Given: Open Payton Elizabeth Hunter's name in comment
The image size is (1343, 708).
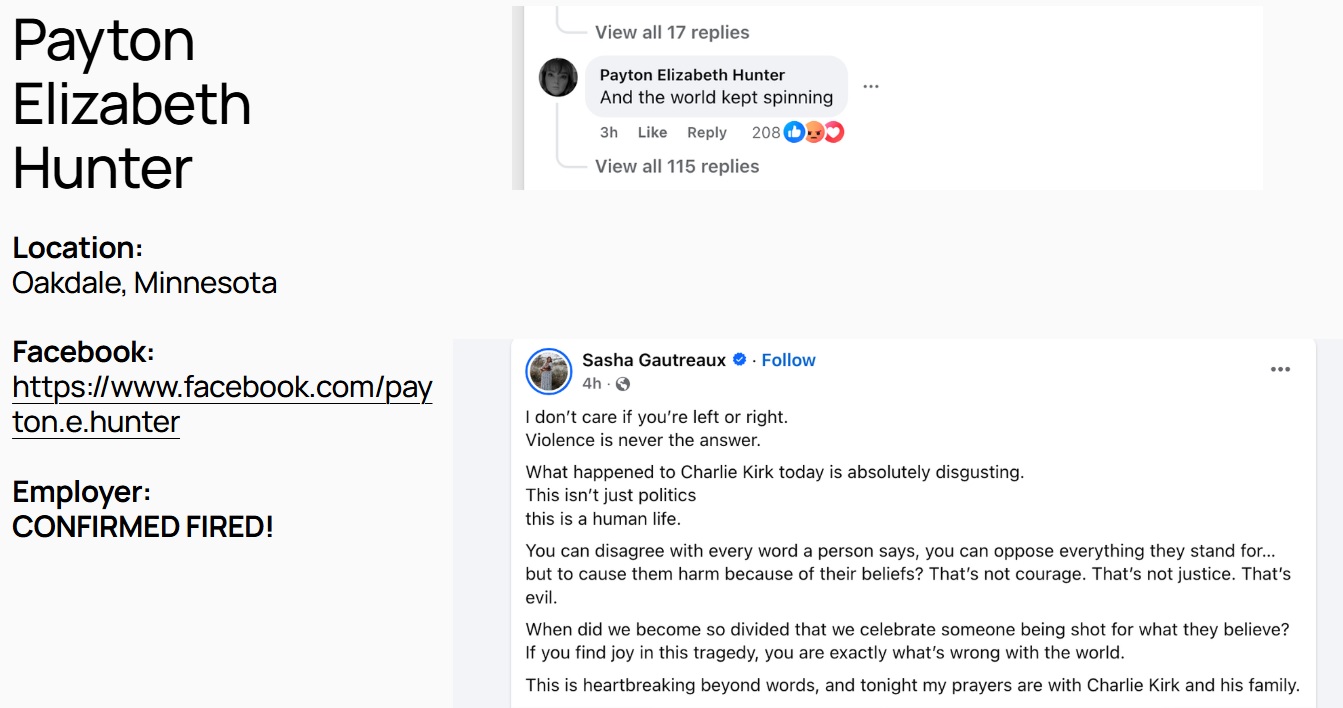Looking at the screenshot, I should click(692, 75).
